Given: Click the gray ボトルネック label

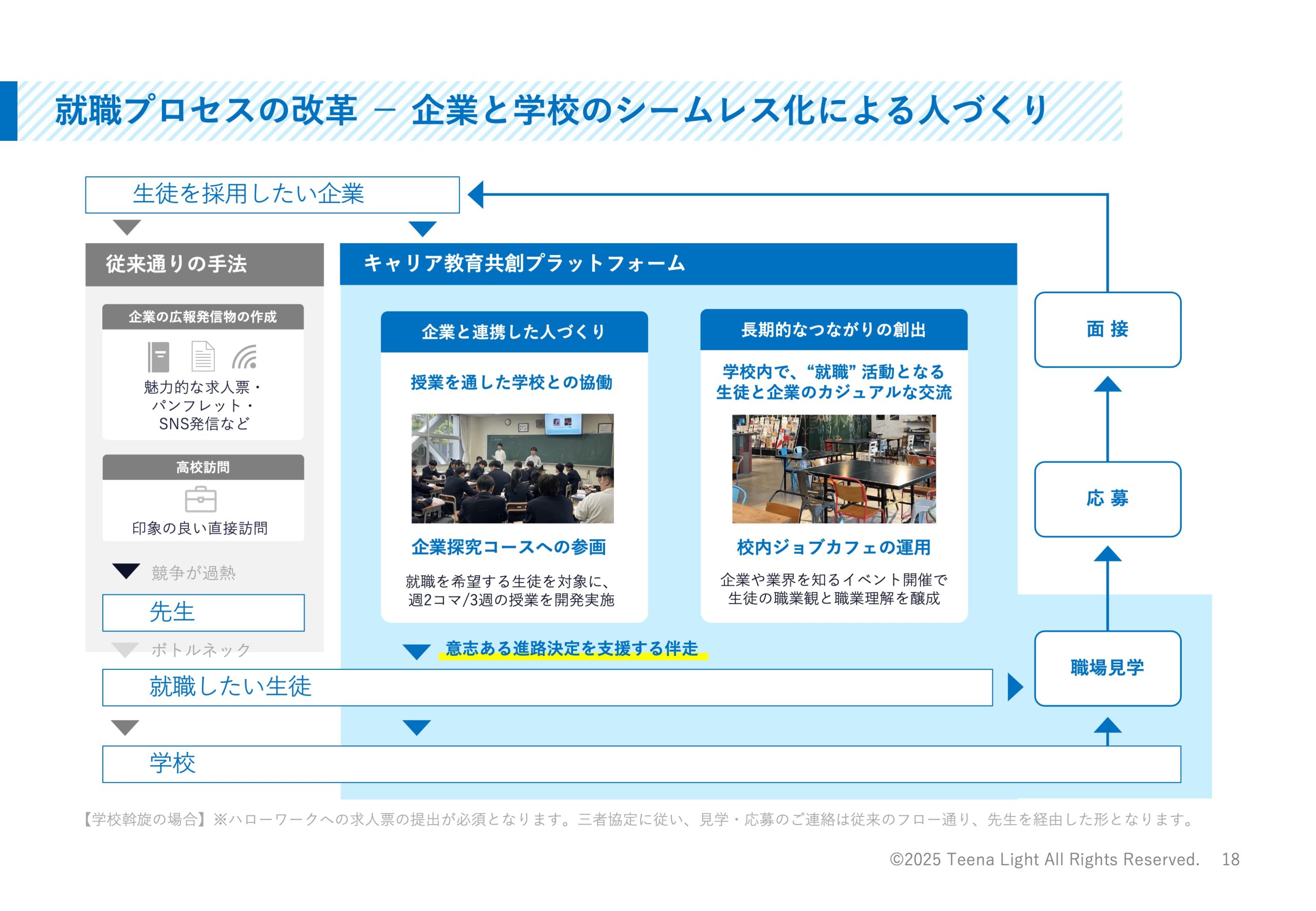Looking at the screenshot, I should tap(201, 649).
